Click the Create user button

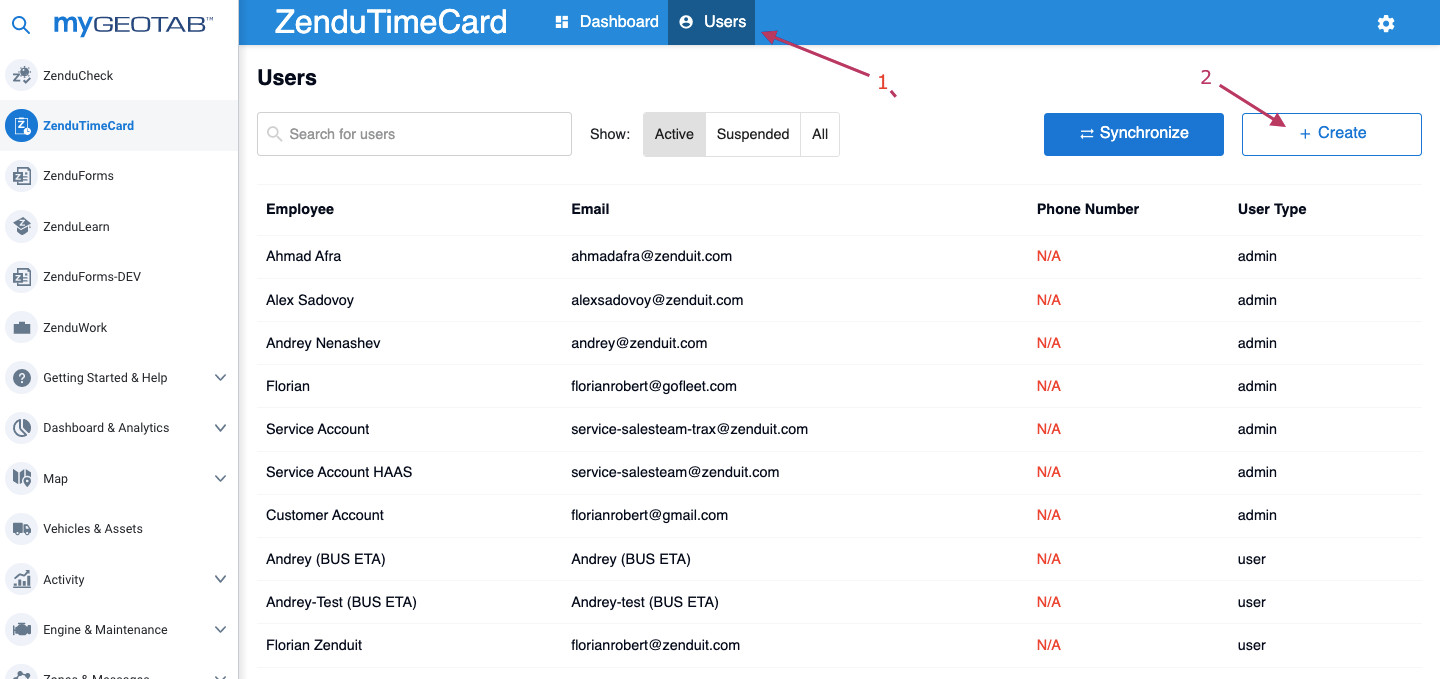1332,134
